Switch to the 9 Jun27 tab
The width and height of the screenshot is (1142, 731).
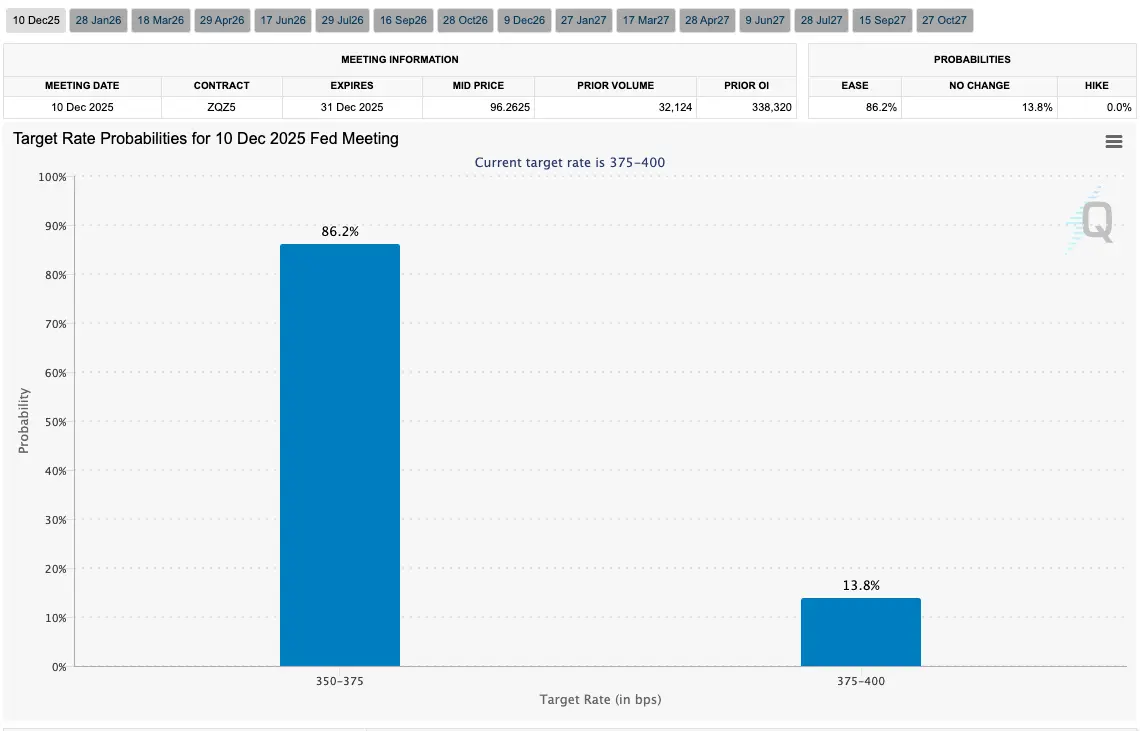click(x=765, y=20)
